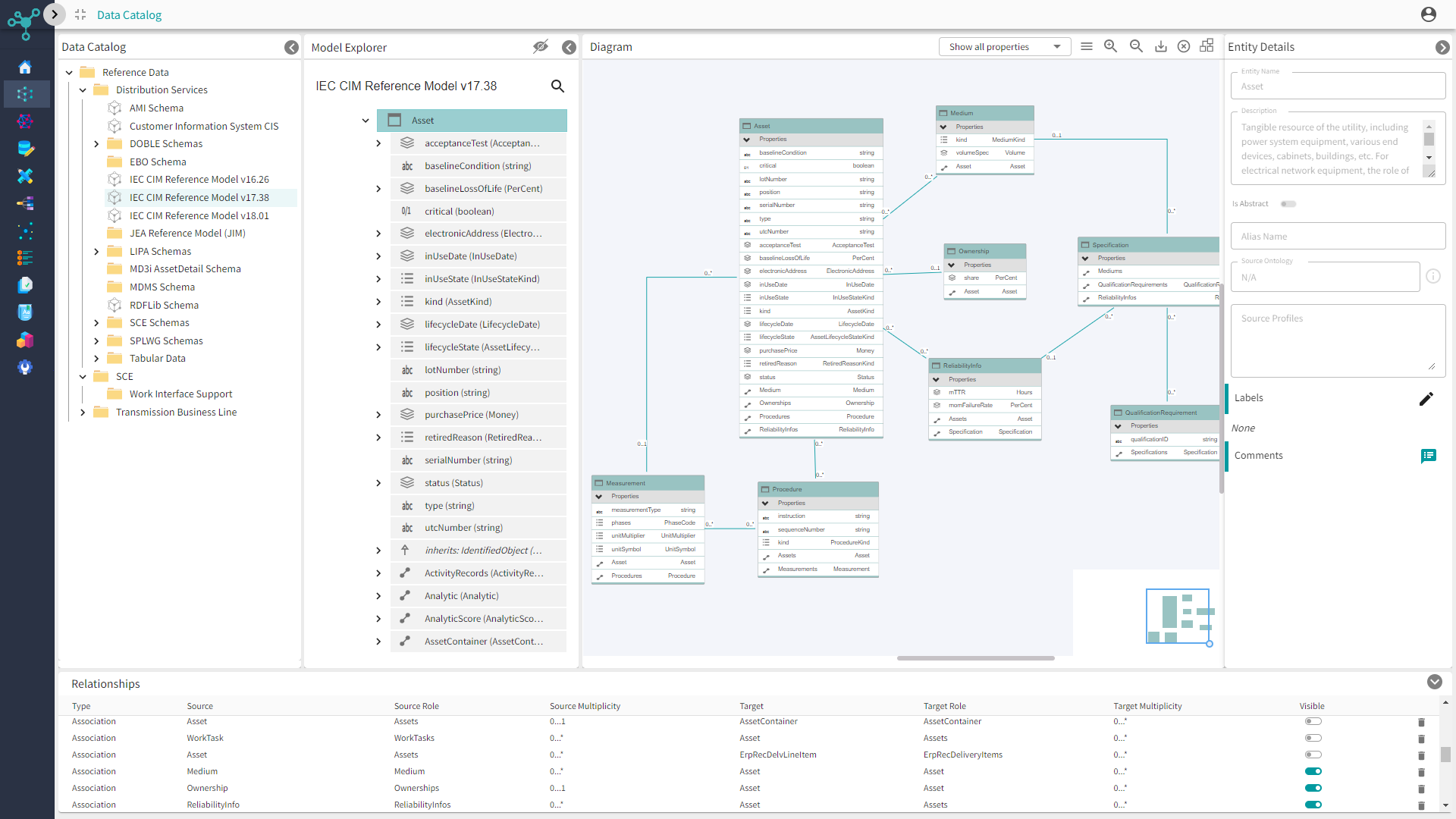Edit Labels with the pencil icon
1456x819 pixels.
(x=1426, y=399)
